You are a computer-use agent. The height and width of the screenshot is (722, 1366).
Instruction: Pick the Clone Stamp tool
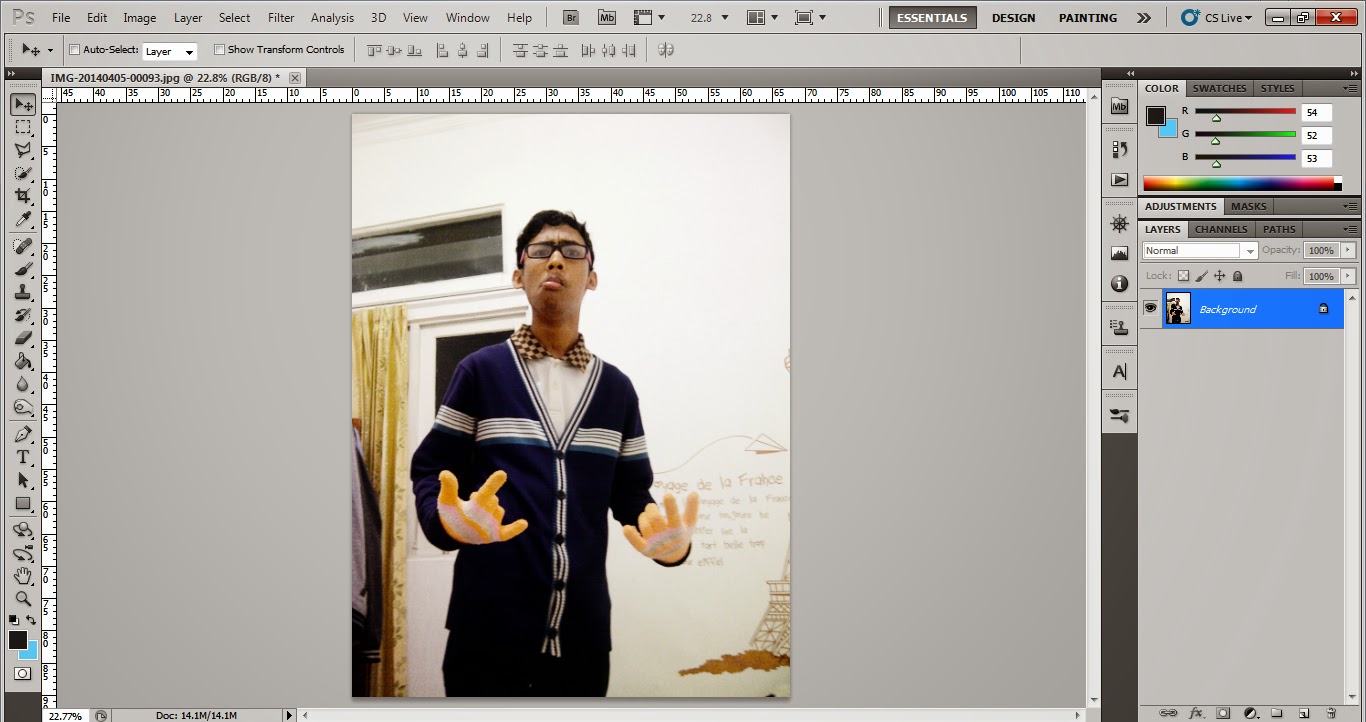pyautogui.click(x=23, y=292)
